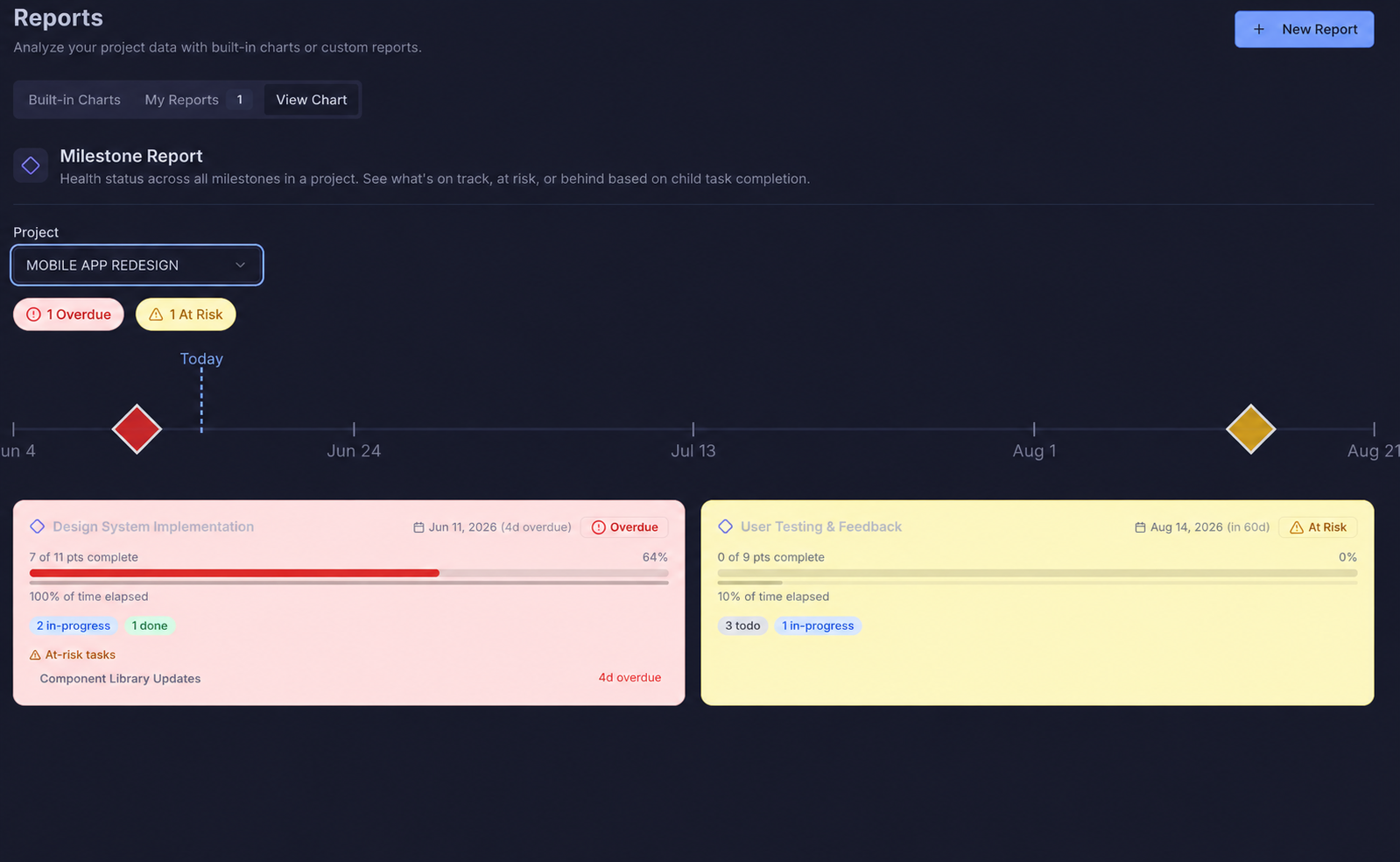The width and height of the screenshot is (1400, 862).
Task: Click the alert icon in the Overdue badge
Action: coord(599,527)
